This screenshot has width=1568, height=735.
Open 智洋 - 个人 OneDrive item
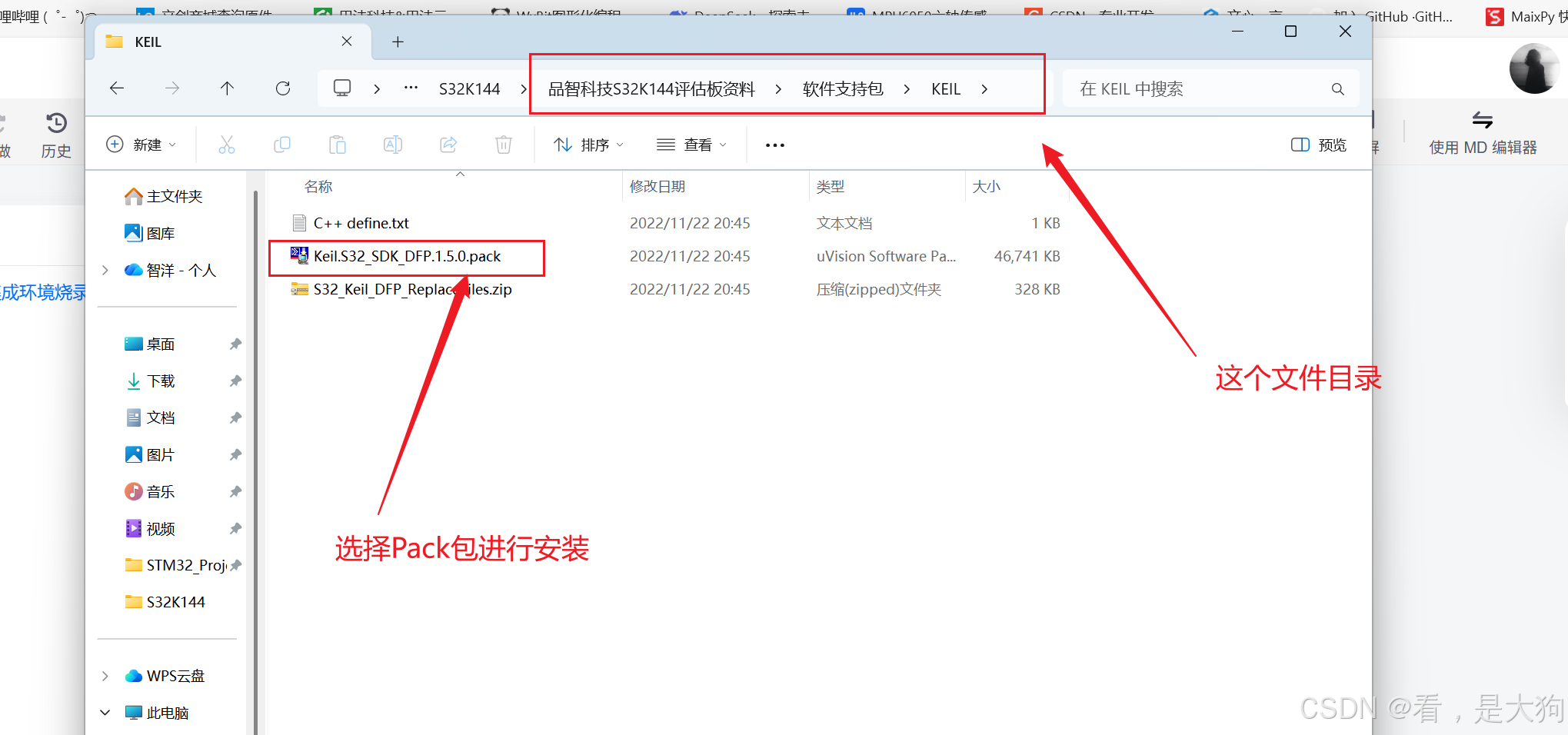click(181, 271)
